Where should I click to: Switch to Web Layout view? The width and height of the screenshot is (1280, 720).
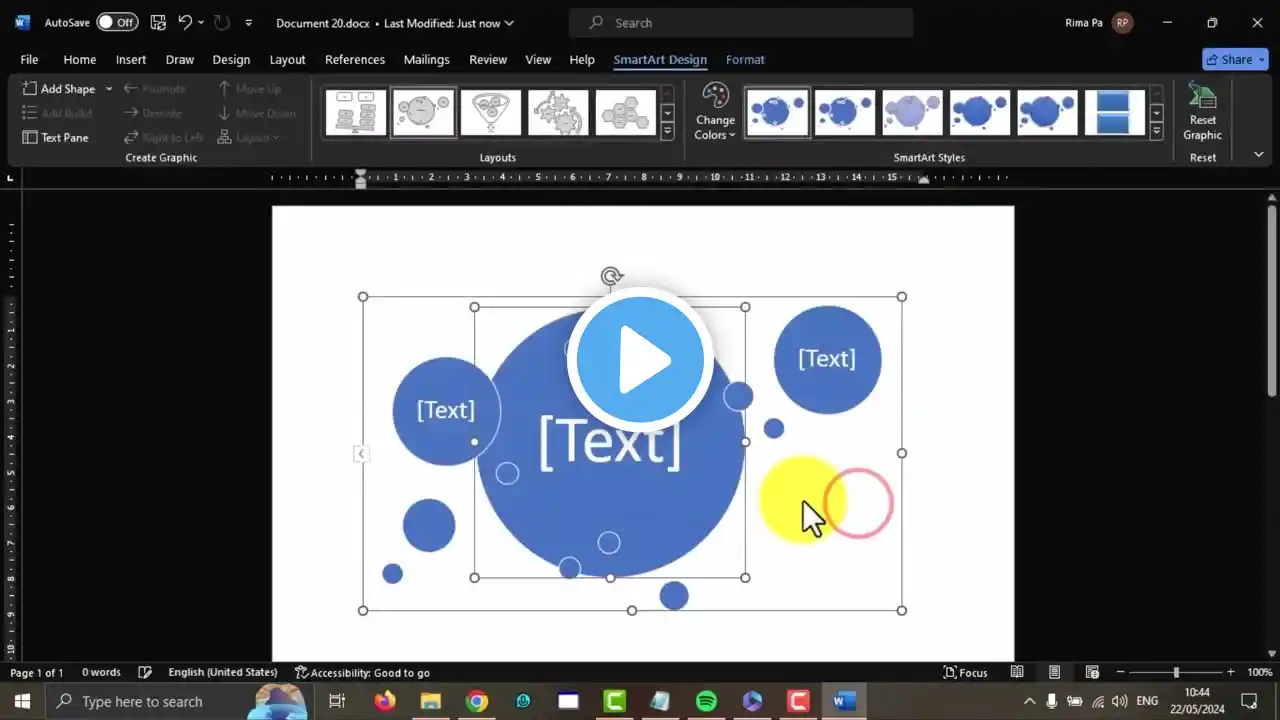[x=1092, y=673]
